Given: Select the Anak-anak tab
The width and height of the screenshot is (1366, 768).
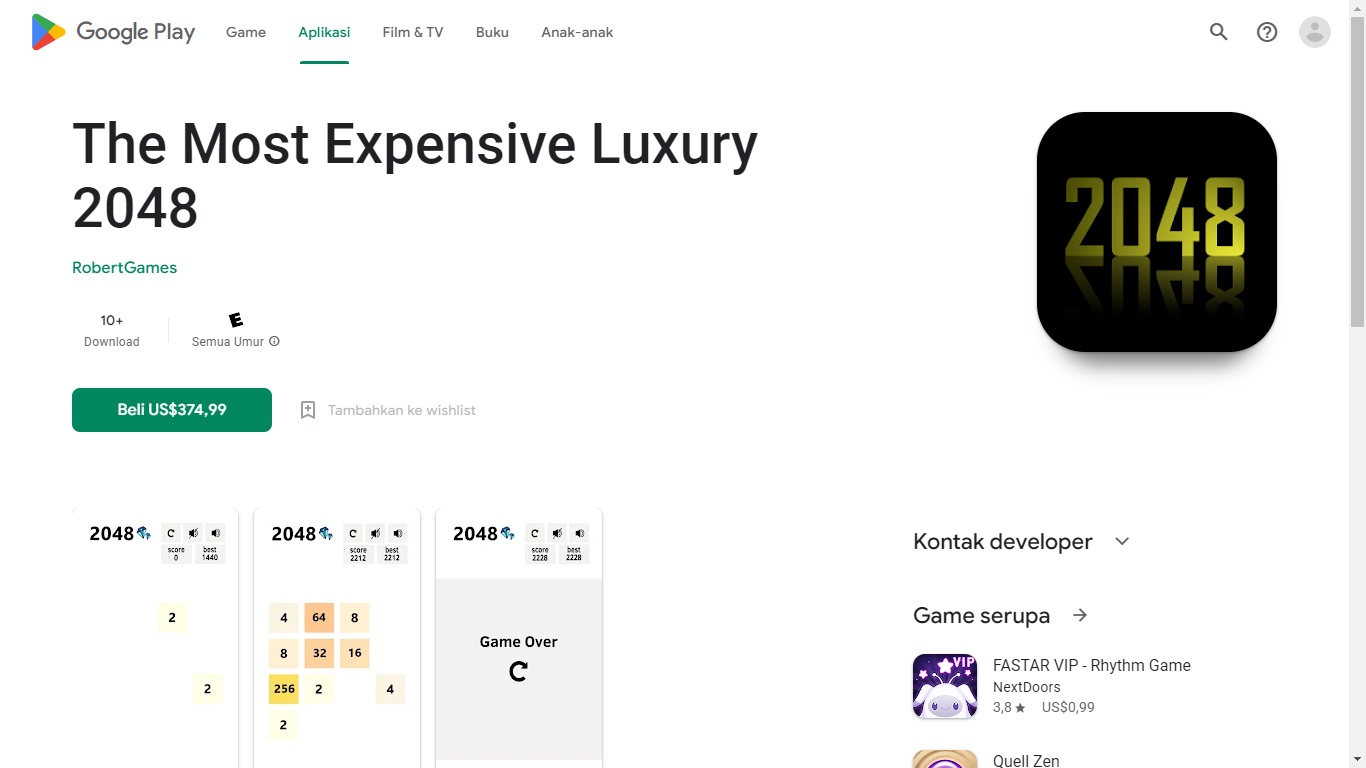Looking at the screenshot, I should (577, 32).
